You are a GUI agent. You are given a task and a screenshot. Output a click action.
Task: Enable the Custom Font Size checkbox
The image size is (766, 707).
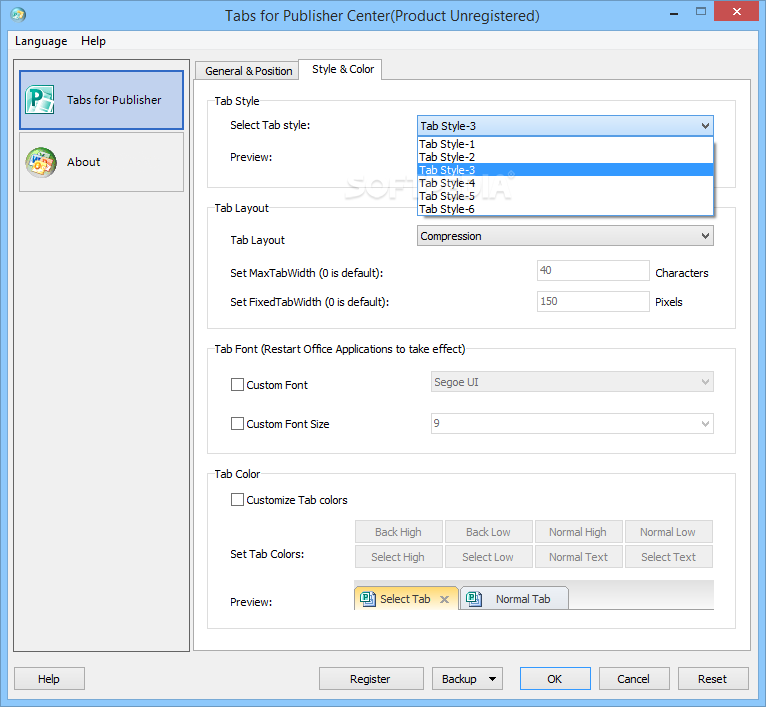[x=237, y=423]
